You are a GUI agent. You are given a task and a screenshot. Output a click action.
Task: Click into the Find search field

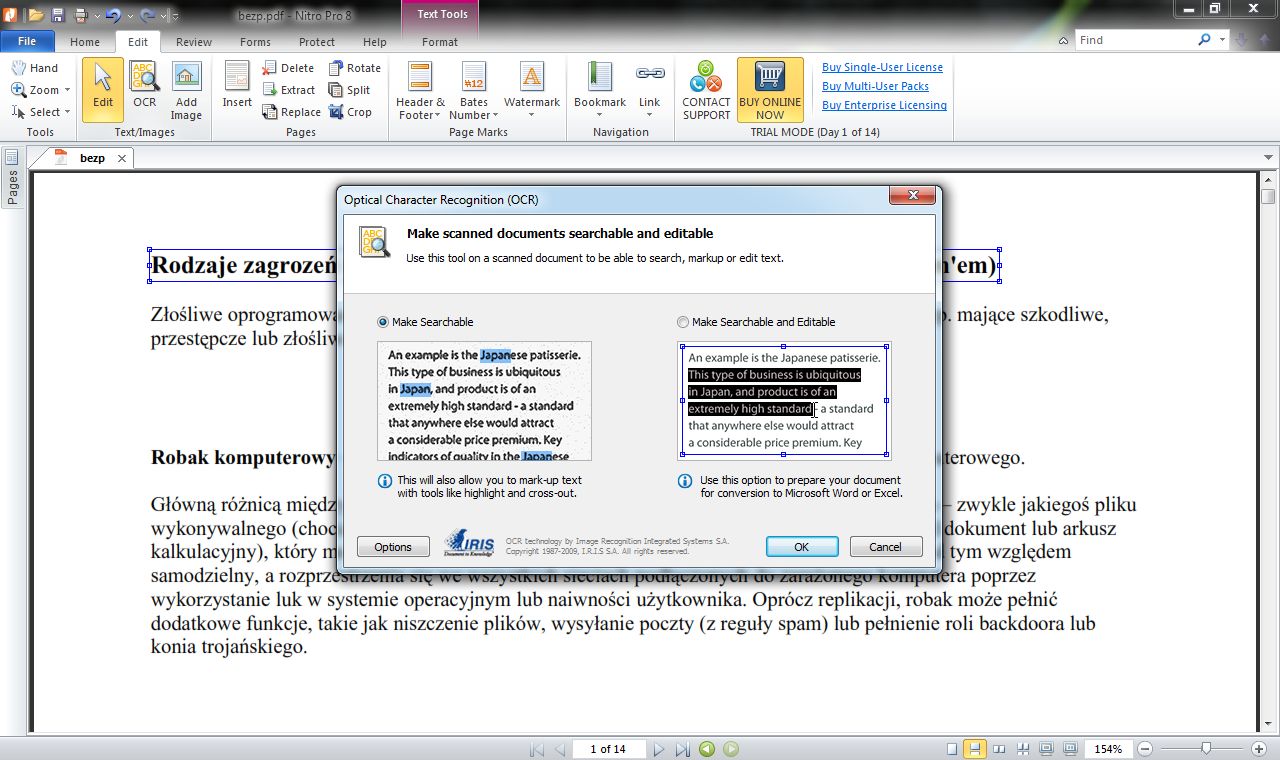click(1135, 40)
